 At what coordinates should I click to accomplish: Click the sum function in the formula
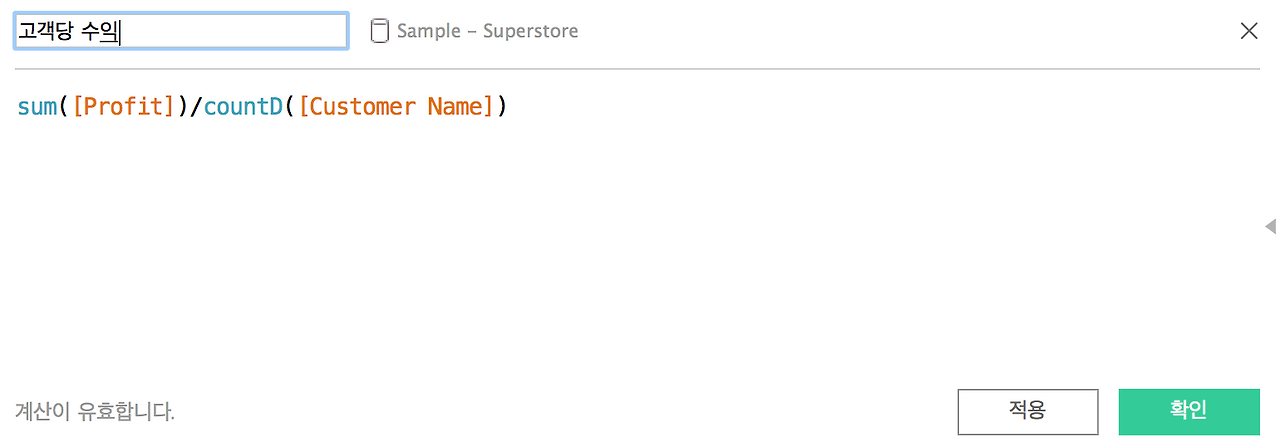37,106
